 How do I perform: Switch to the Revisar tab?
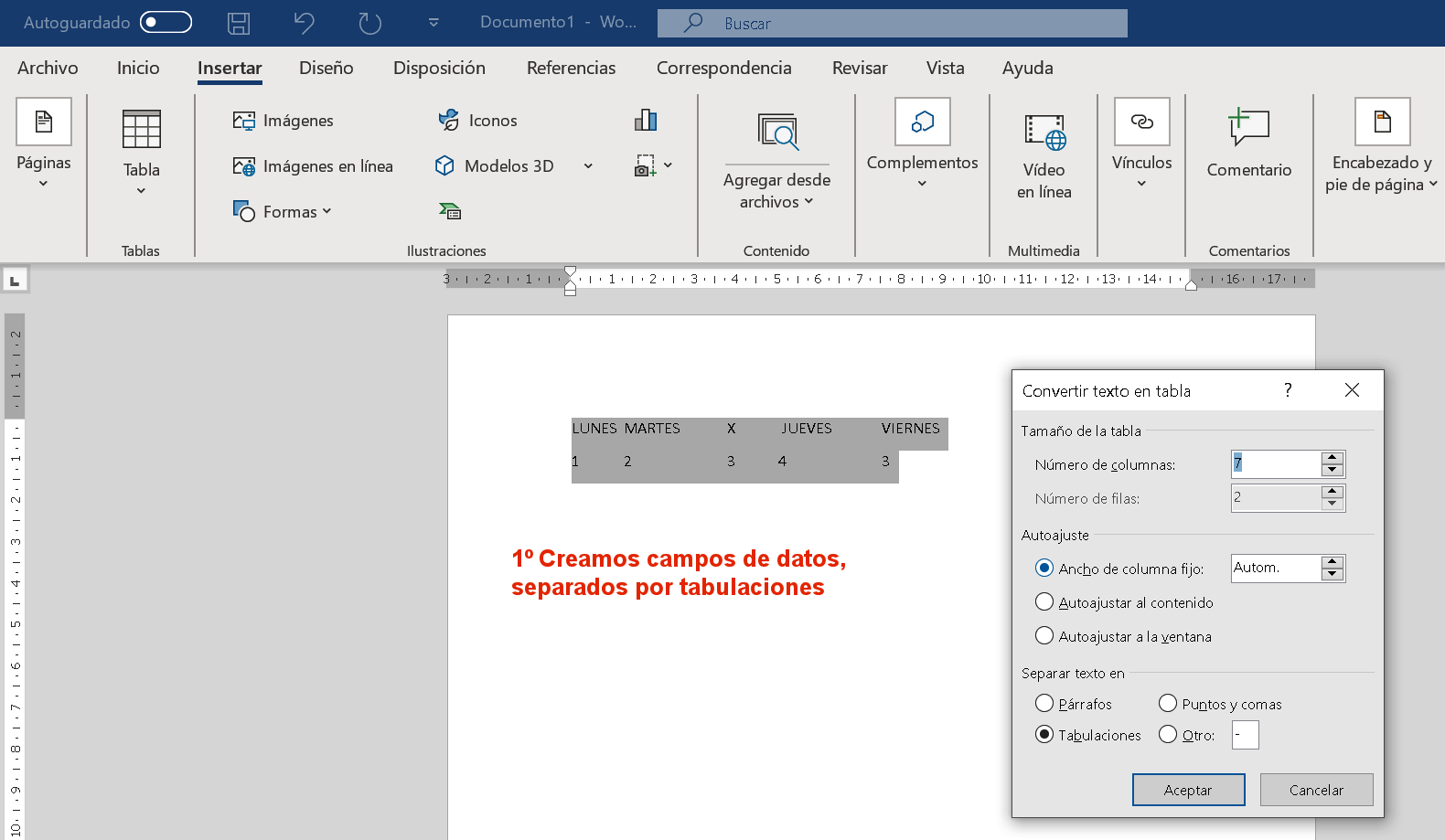(860, 68)
